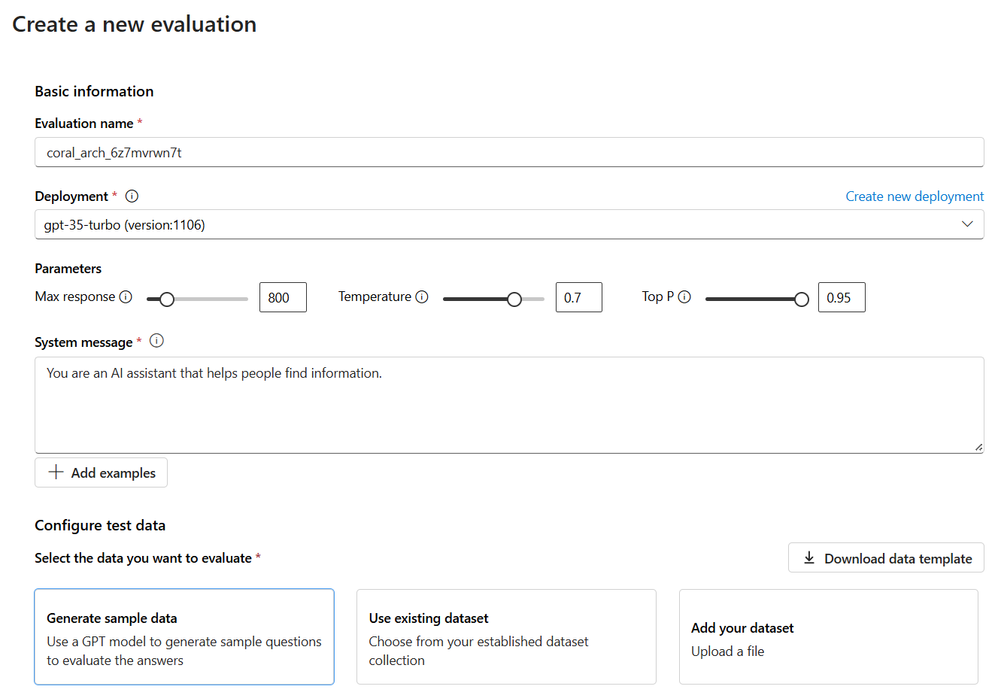The height and width of the screenshot is (696, 998).
Task: Click the Create new deployment link
Action: click(914, 196)
